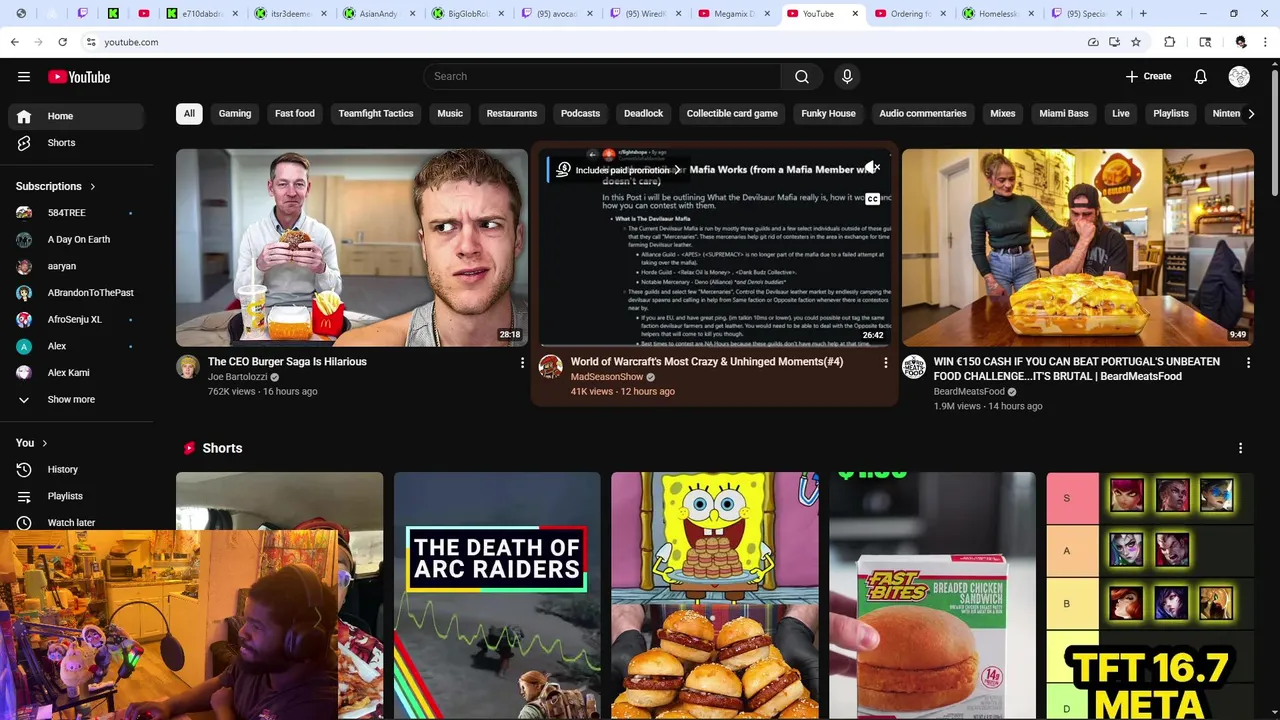Open Shorts in the sidebar
Viewport: 1280px width, 720px height.
tap(78, 143)
